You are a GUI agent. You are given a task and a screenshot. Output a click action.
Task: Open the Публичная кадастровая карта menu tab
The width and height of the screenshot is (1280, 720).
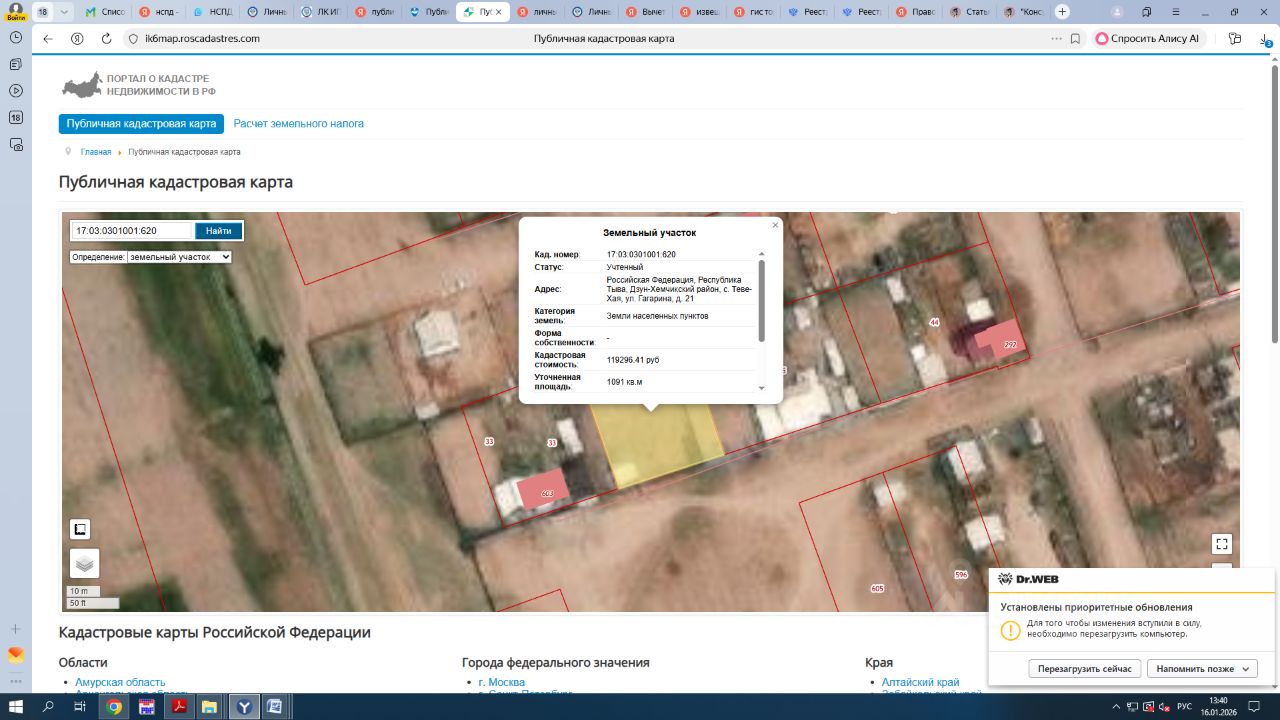tap(141, 124)
